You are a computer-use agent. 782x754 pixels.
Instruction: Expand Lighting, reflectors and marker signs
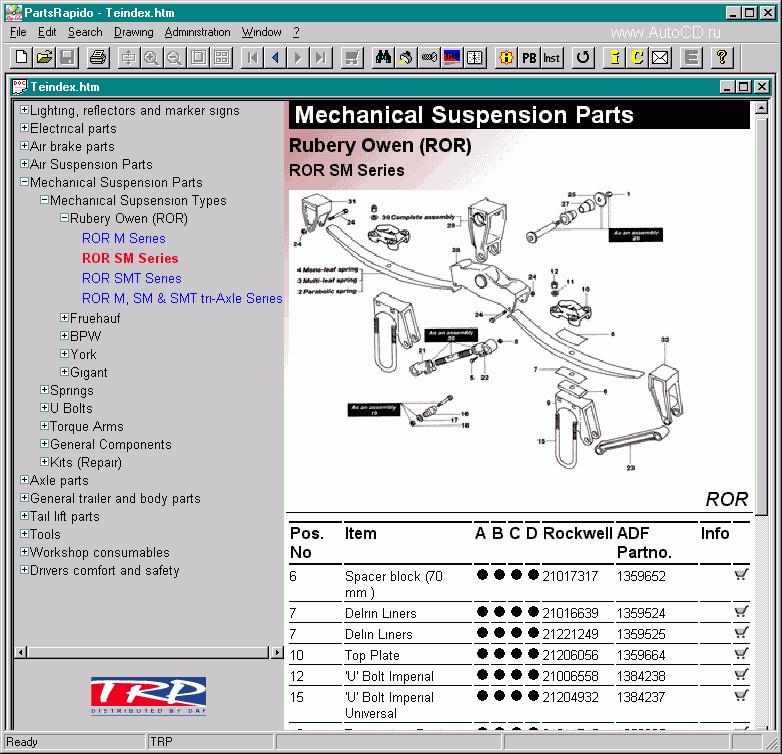pyautogui.click(x=24, y=110)
